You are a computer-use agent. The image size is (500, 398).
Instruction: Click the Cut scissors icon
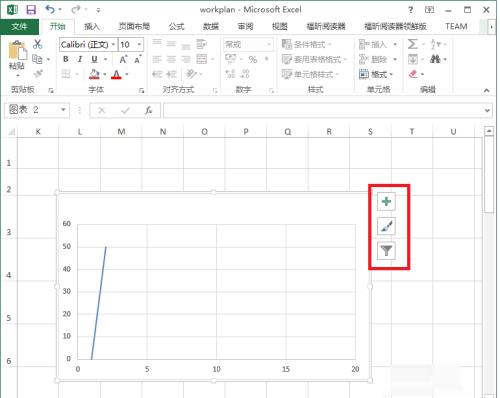(37, 44)
